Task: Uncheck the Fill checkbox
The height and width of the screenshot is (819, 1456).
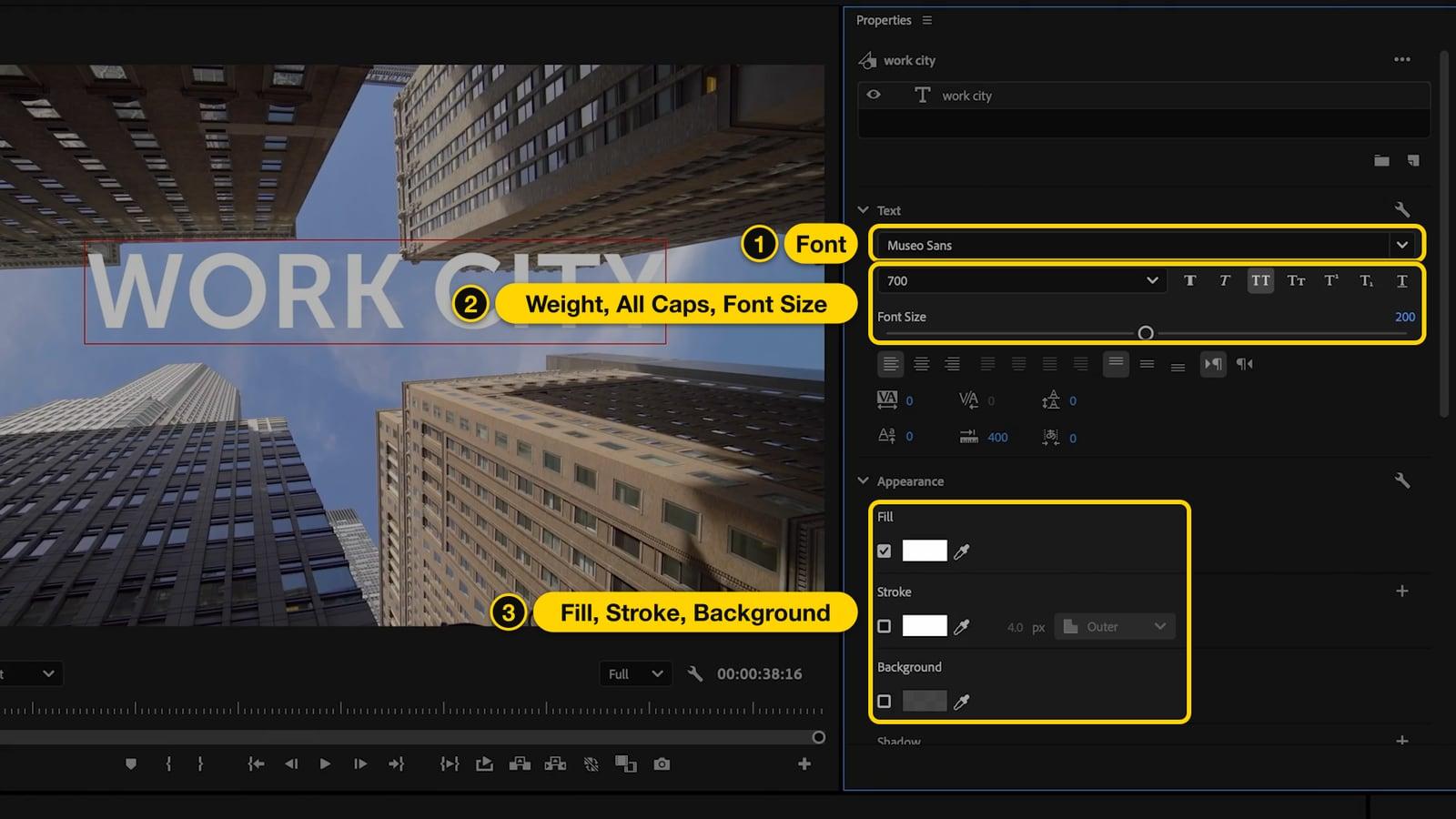Action: click(x=885, y=551)
